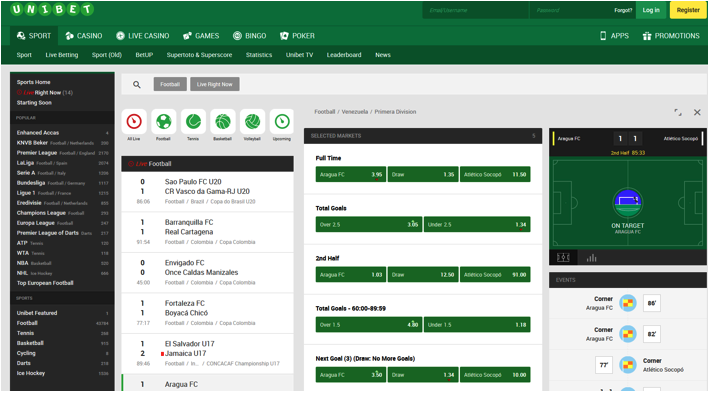Click the Email/Username field
This screenshot has width=710, height=404.
(475, 10)
